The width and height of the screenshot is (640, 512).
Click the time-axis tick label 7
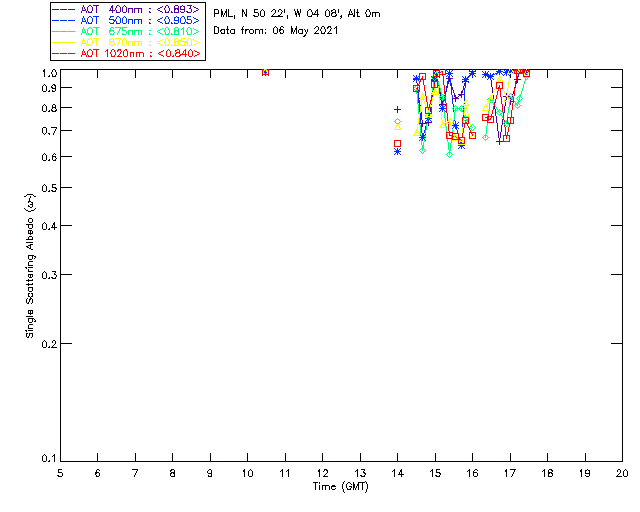(135, 473)
